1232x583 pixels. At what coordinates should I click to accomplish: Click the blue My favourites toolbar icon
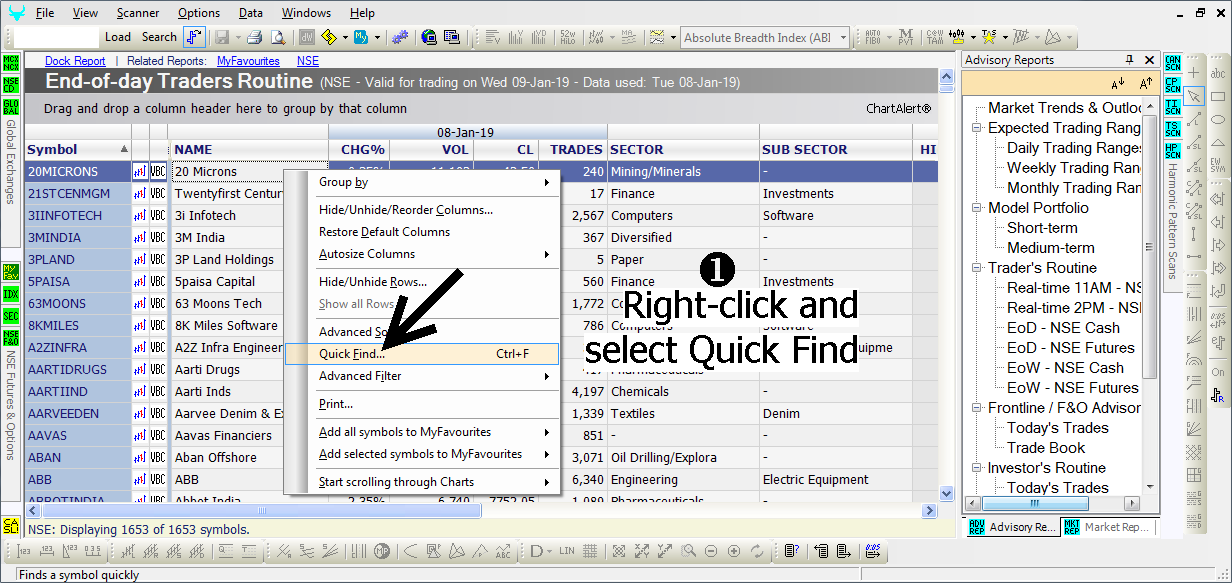361,37
